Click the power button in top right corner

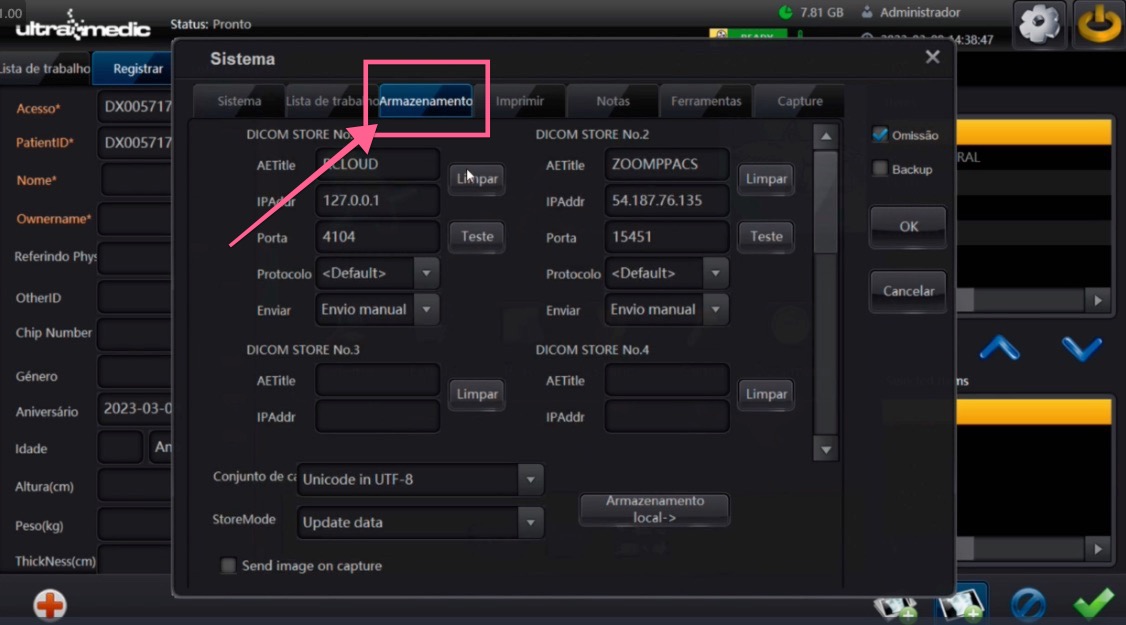click(1100, 22)
